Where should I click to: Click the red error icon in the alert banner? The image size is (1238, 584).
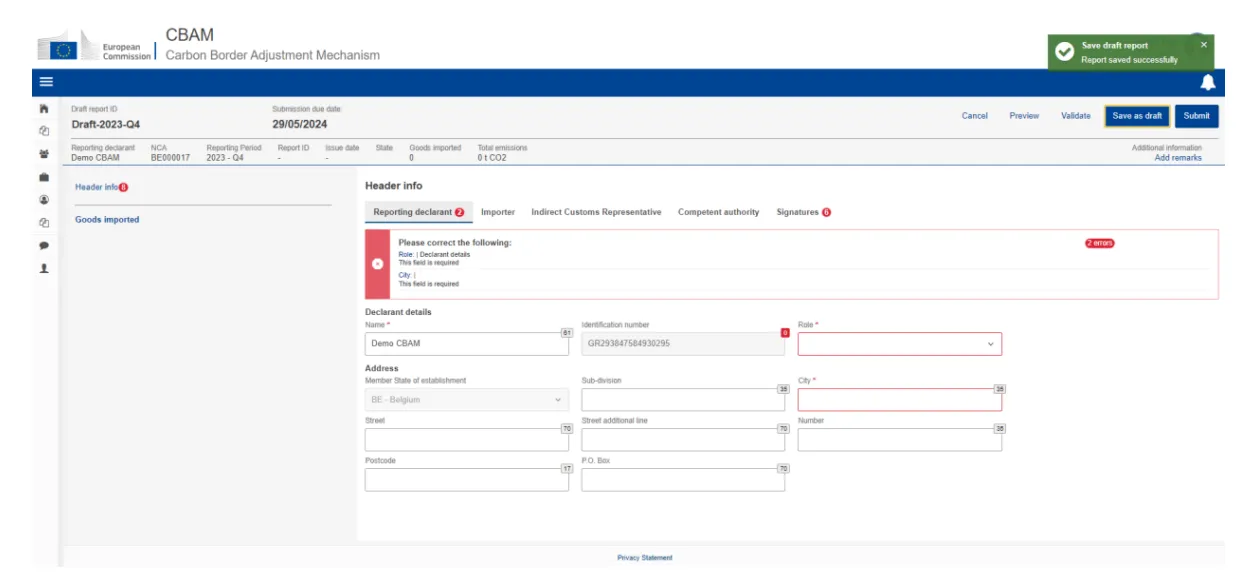tap(377, 264)
